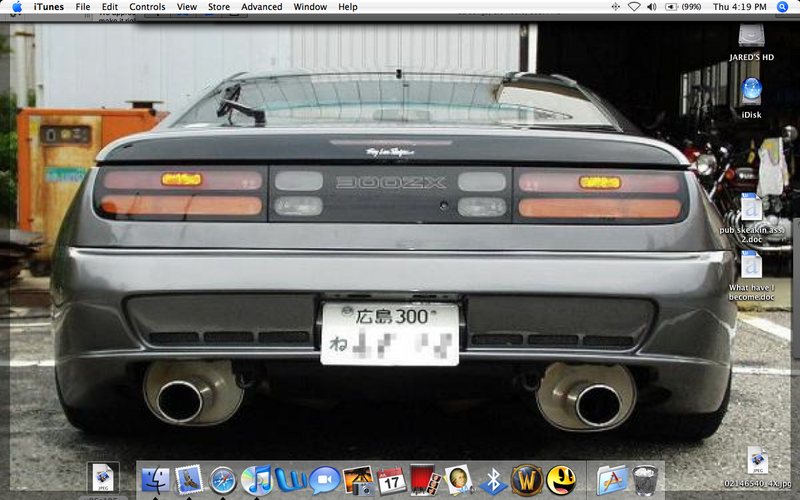Click the Store menu in menu bar
Viewport: 800px width, 500px height.
coord(218,7)
